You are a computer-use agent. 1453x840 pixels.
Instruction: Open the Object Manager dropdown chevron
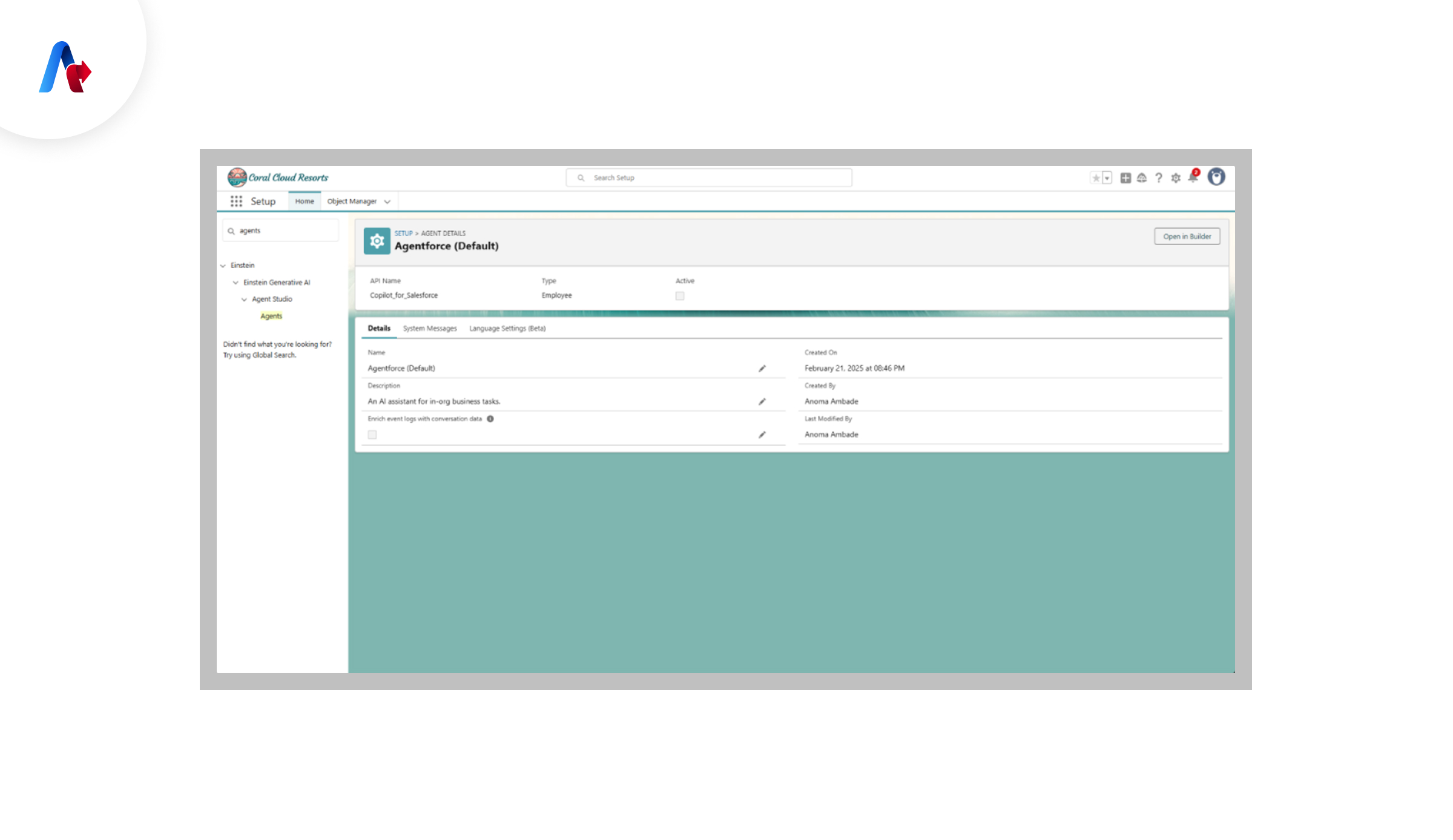point(387,202)
